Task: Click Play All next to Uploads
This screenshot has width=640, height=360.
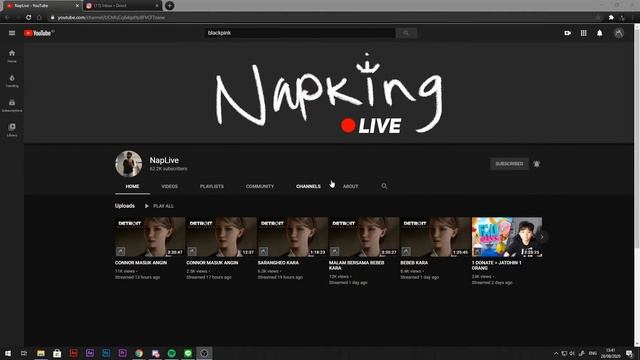Action: point(159,206)
